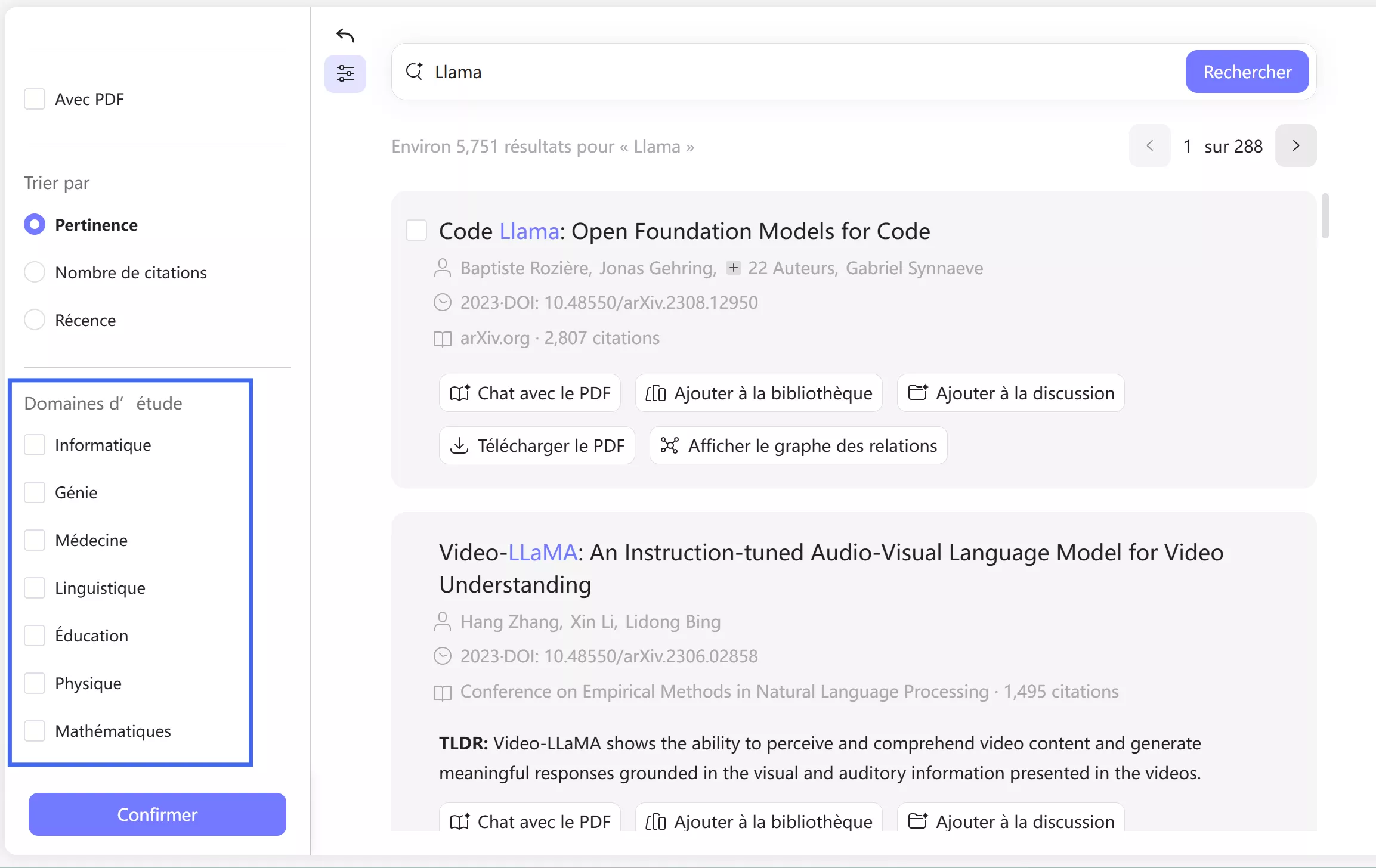Check the Informatique study field
1376x868 pixels.
coord(35,445)
